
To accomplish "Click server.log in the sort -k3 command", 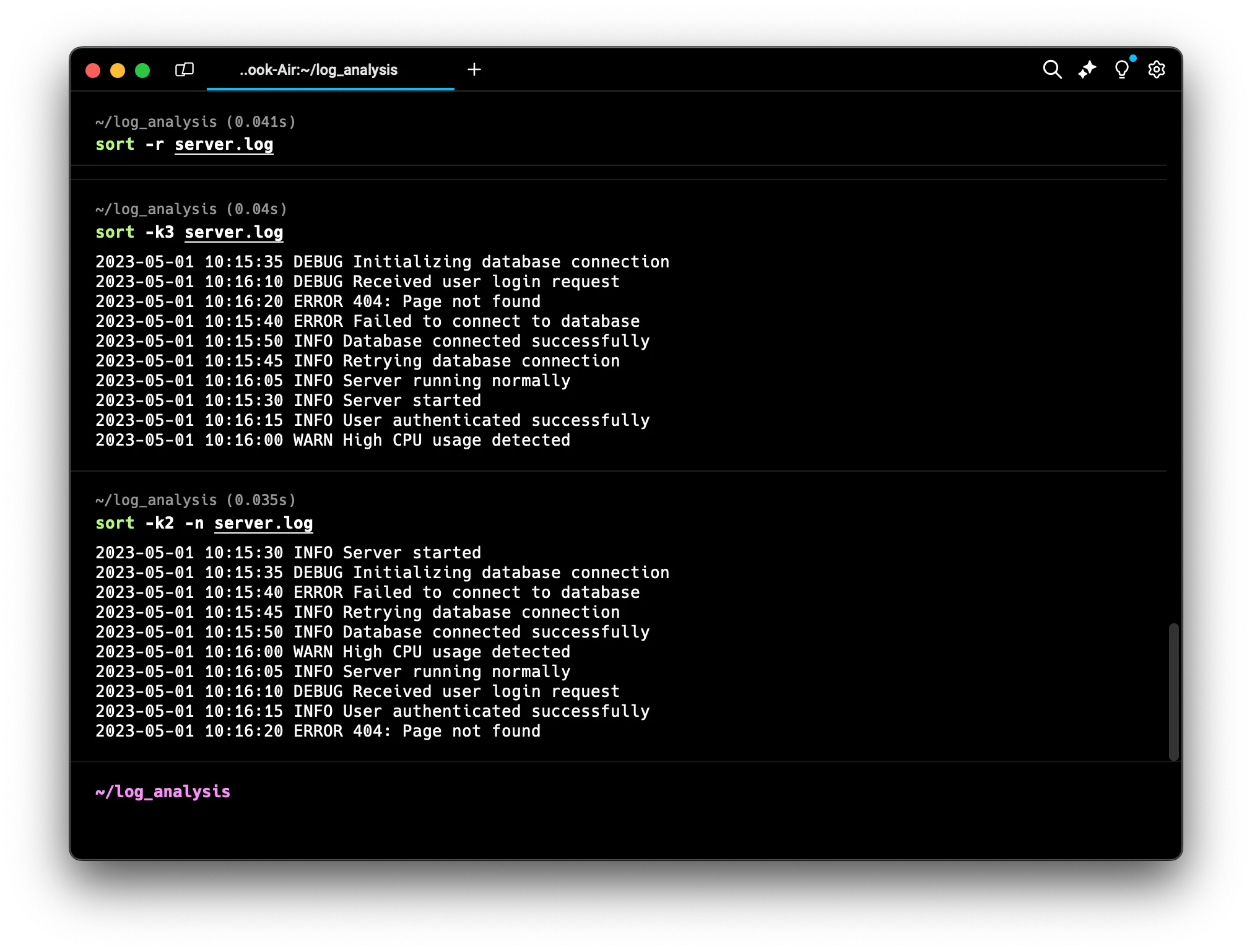I will (x=233, y=232).
